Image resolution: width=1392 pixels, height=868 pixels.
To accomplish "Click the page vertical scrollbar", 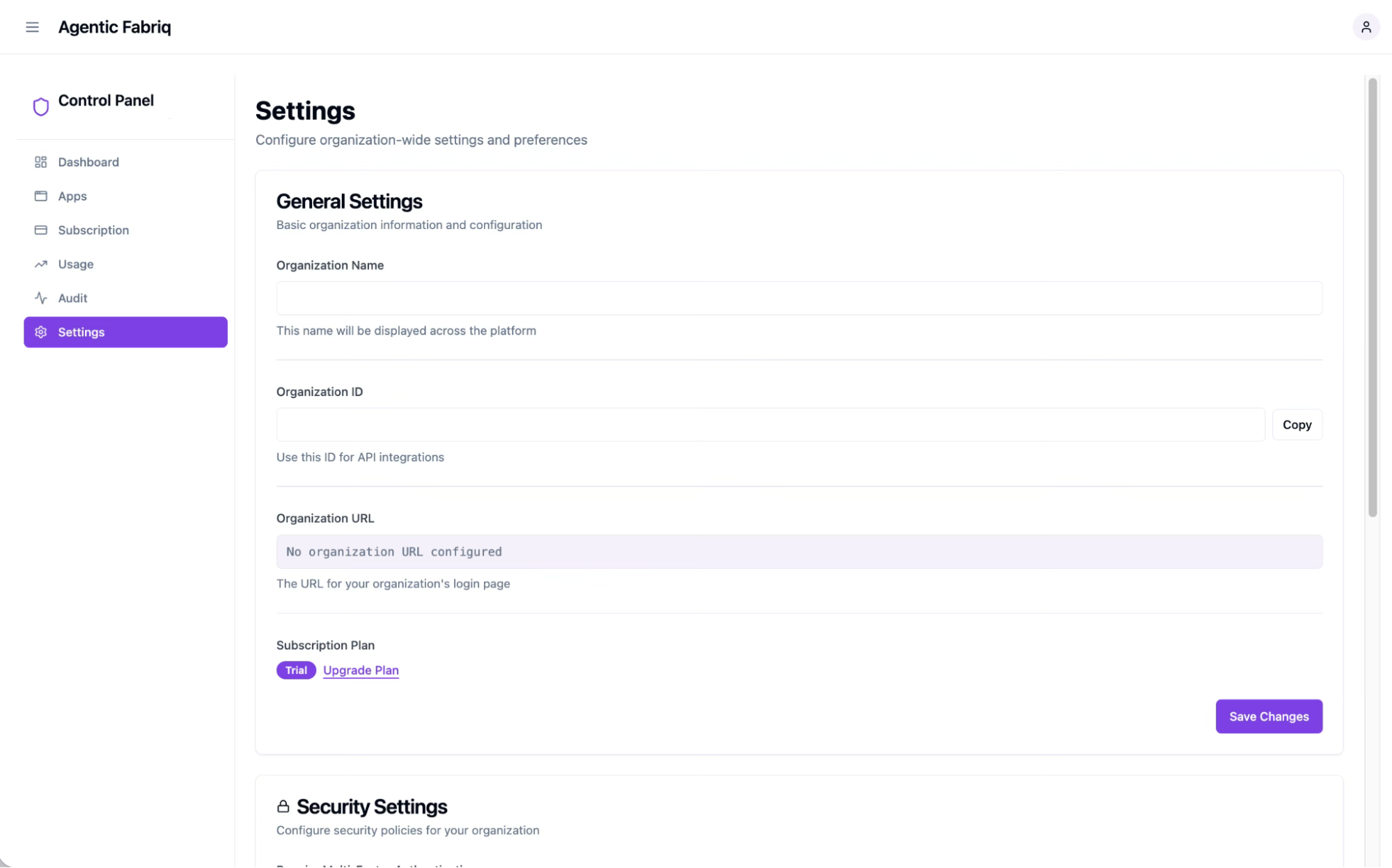I will point(1373,298).
